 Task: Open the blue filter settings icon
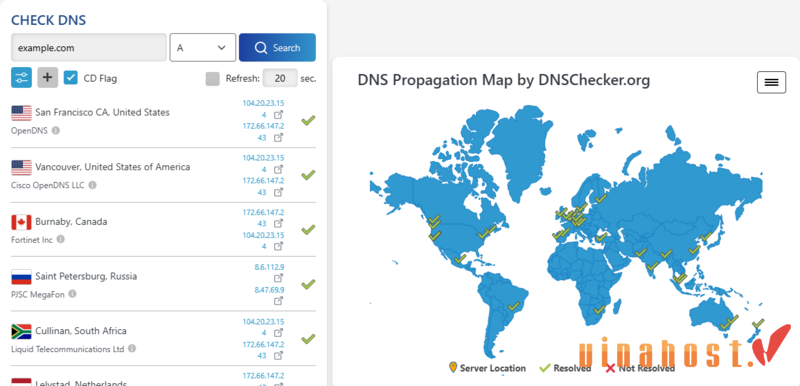tap(21, 78)
